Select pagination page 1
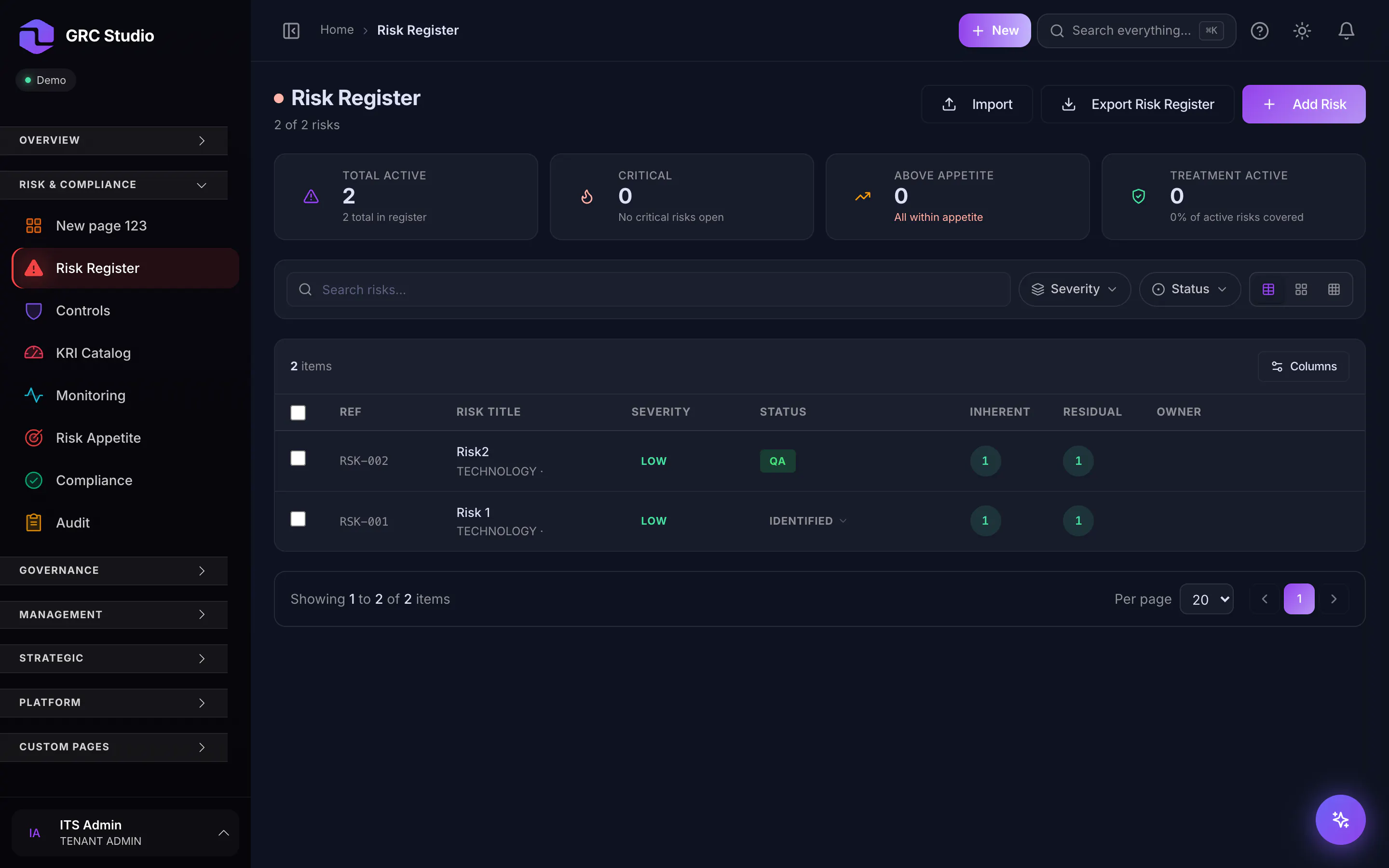The width and height of the screenshot is (1389, 868). point(1299,599)
